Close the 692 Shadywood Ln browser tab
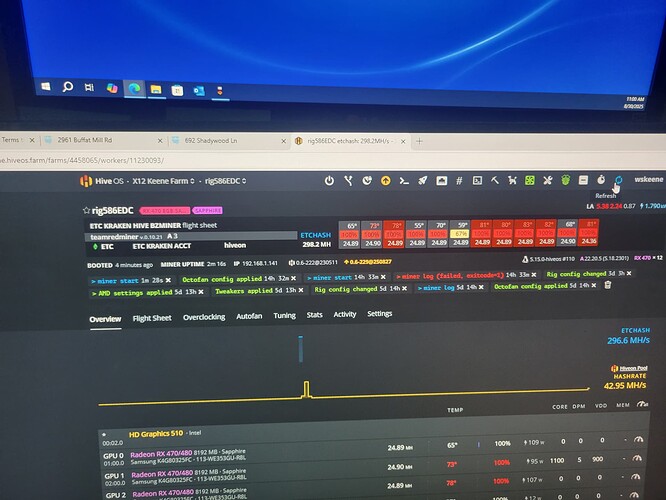The width and height of the screenshot is (666, 500). pyautogui.click(x=283, y=141)
